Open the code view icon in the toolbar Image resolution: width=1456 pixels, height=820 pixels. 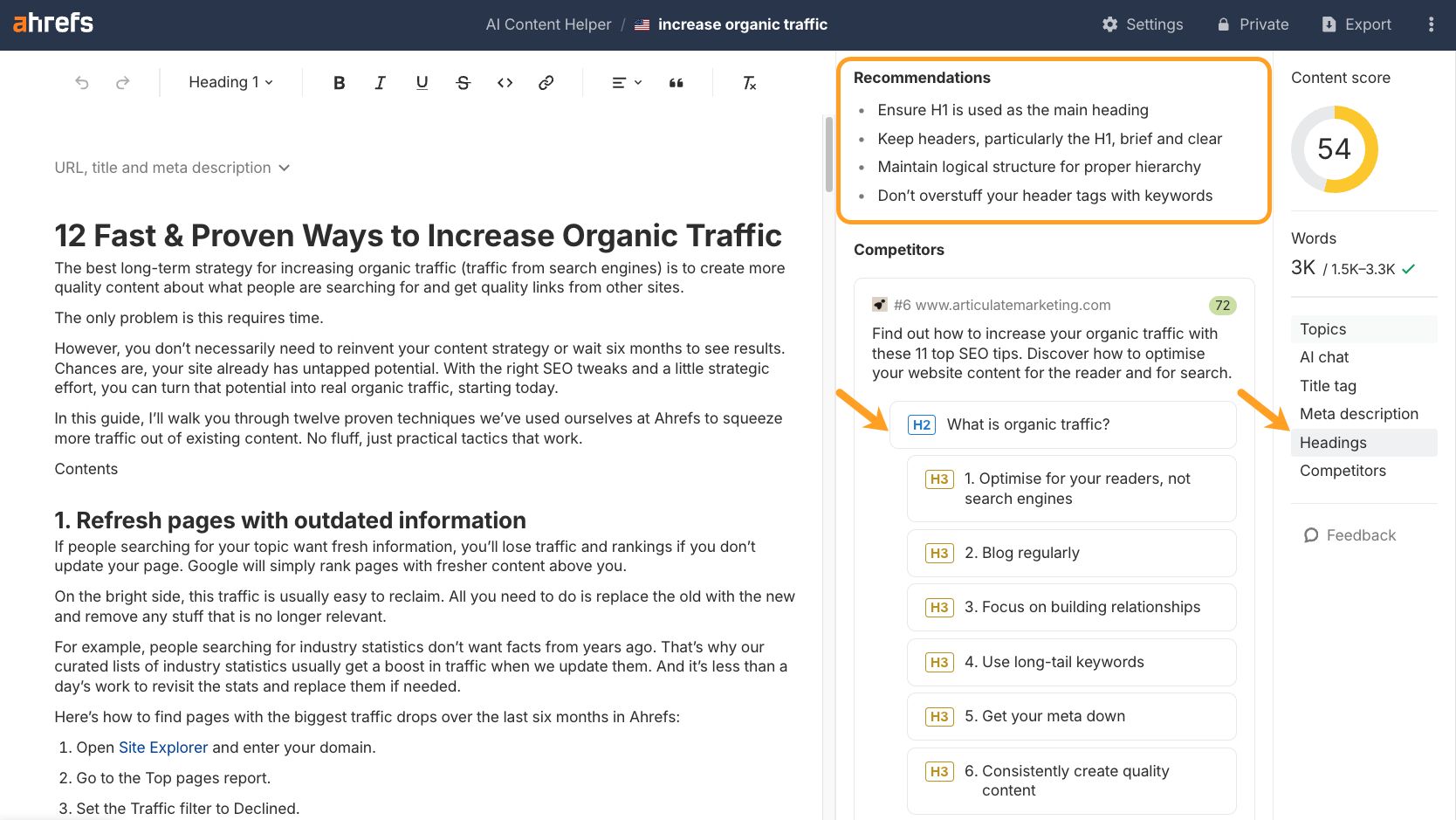pos(505,82)
